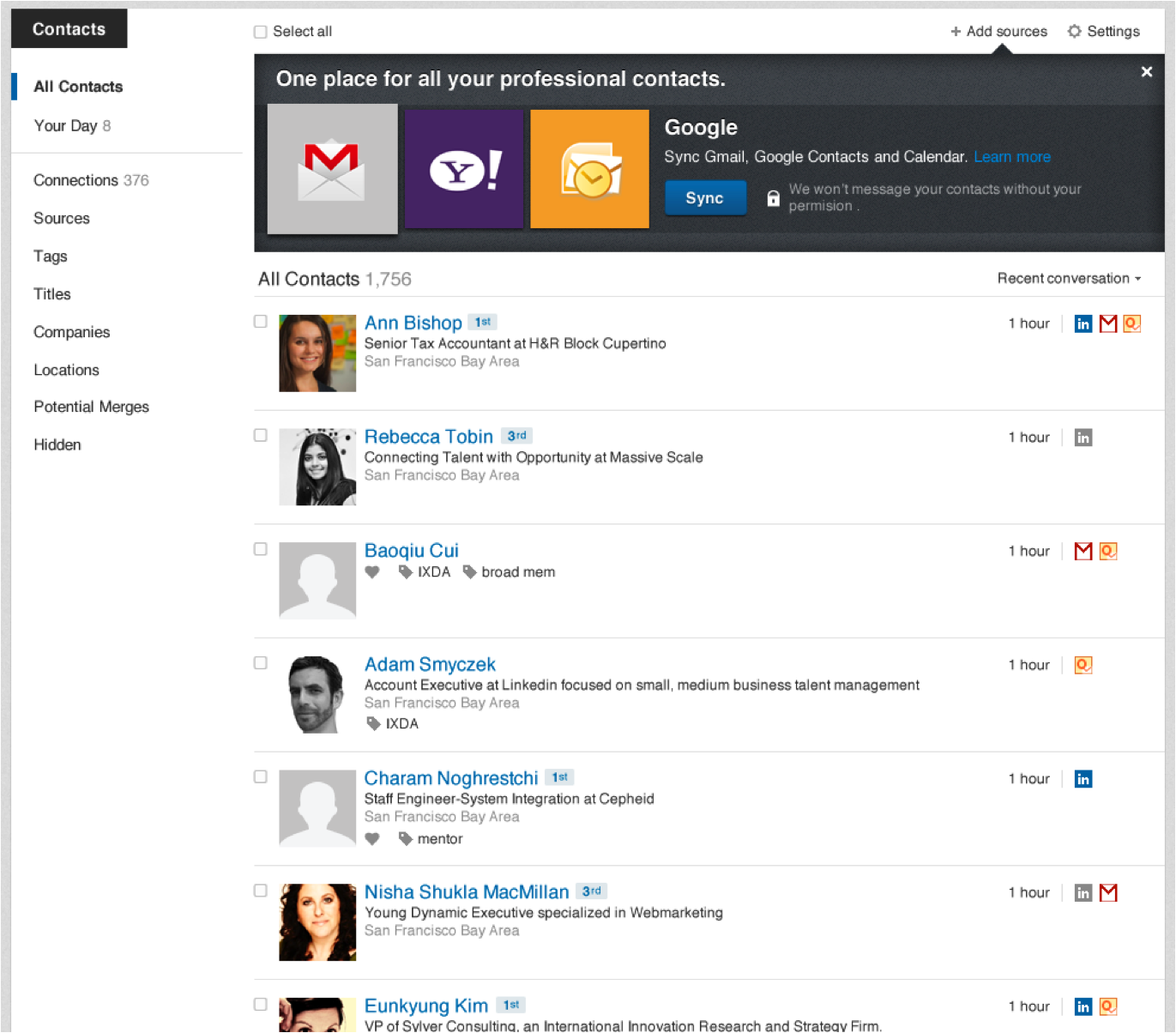Click Nisha Shukla MacMillan's profile photo
This screenshot has height=1033, width=1176.
(317, 922)
